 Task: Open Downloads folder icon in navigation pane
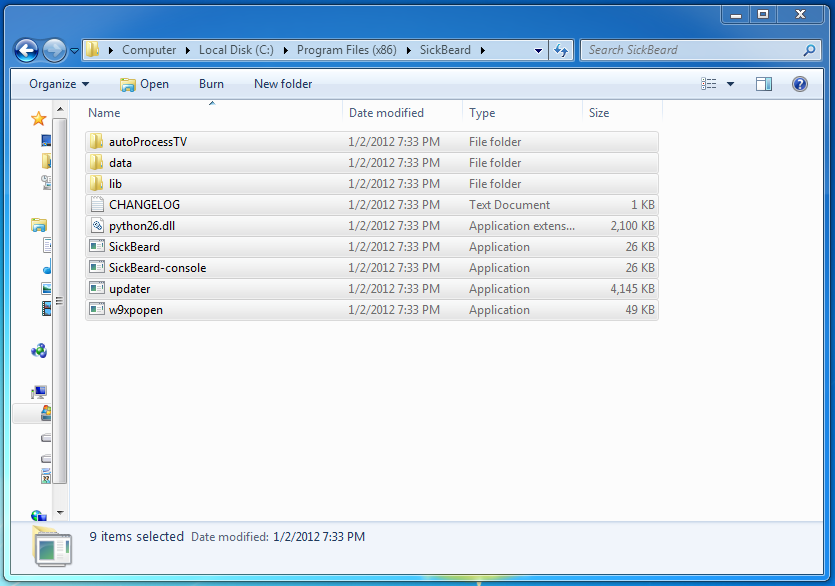(x=46, y=161)
